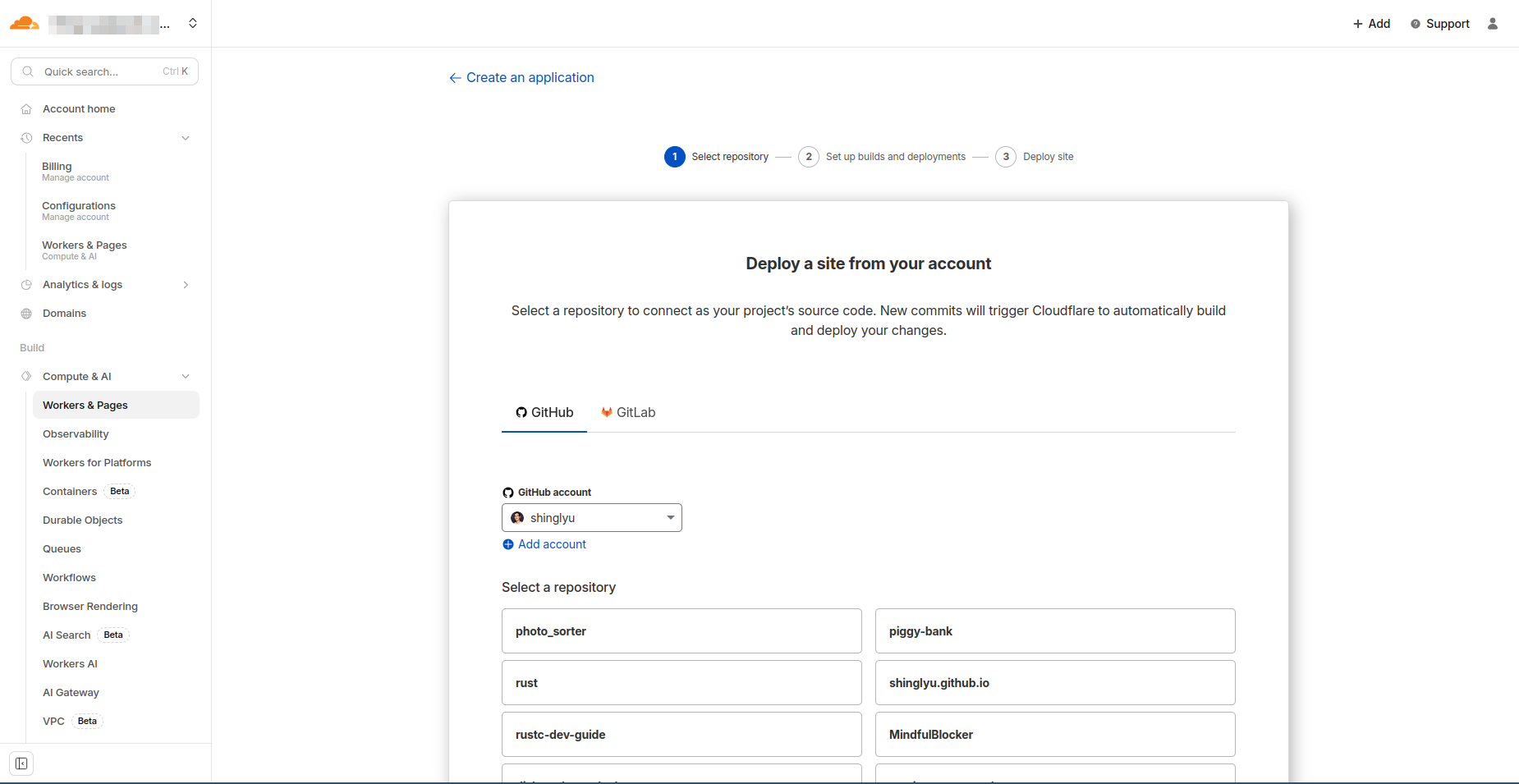This screenshot has width=1519, height=784.
Task: Click the GitHub octocat icon above the account selector
Action: coord(508,492)
